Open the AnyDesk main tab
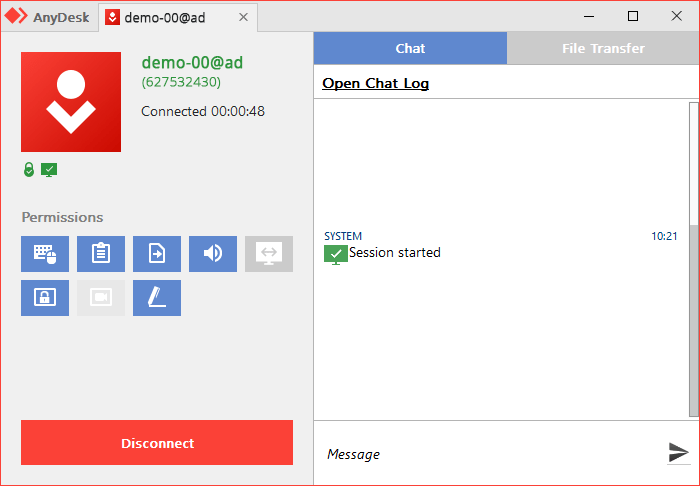The image size is (700, 486). click(48, 17)
